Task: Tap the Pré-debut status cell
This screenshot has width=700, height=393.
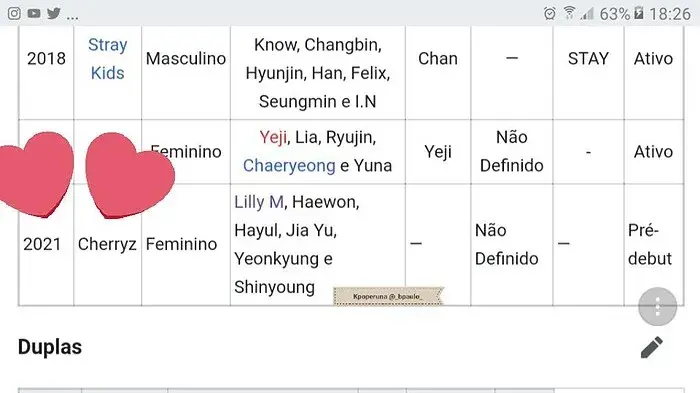Action: (653, 244)
